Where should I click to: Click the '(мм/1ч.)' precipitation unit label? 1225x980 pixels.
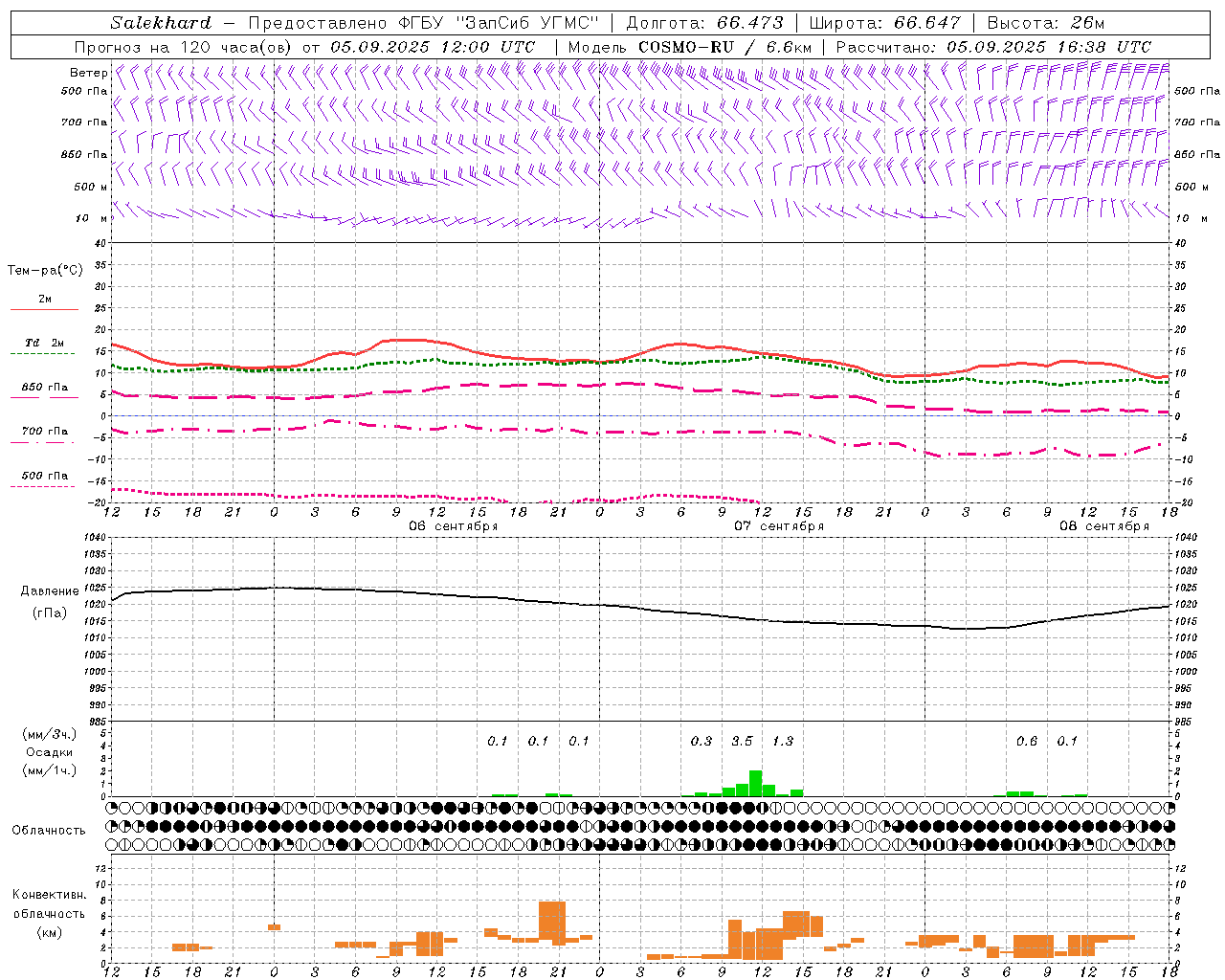click(x=50, y=770)
